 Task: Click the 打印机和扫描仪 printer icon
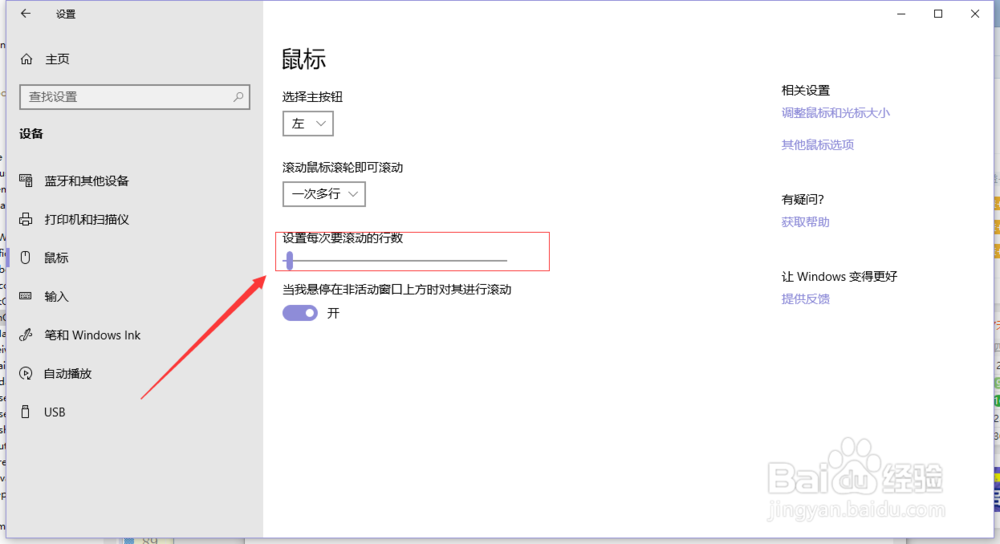[x=26, y=219]
